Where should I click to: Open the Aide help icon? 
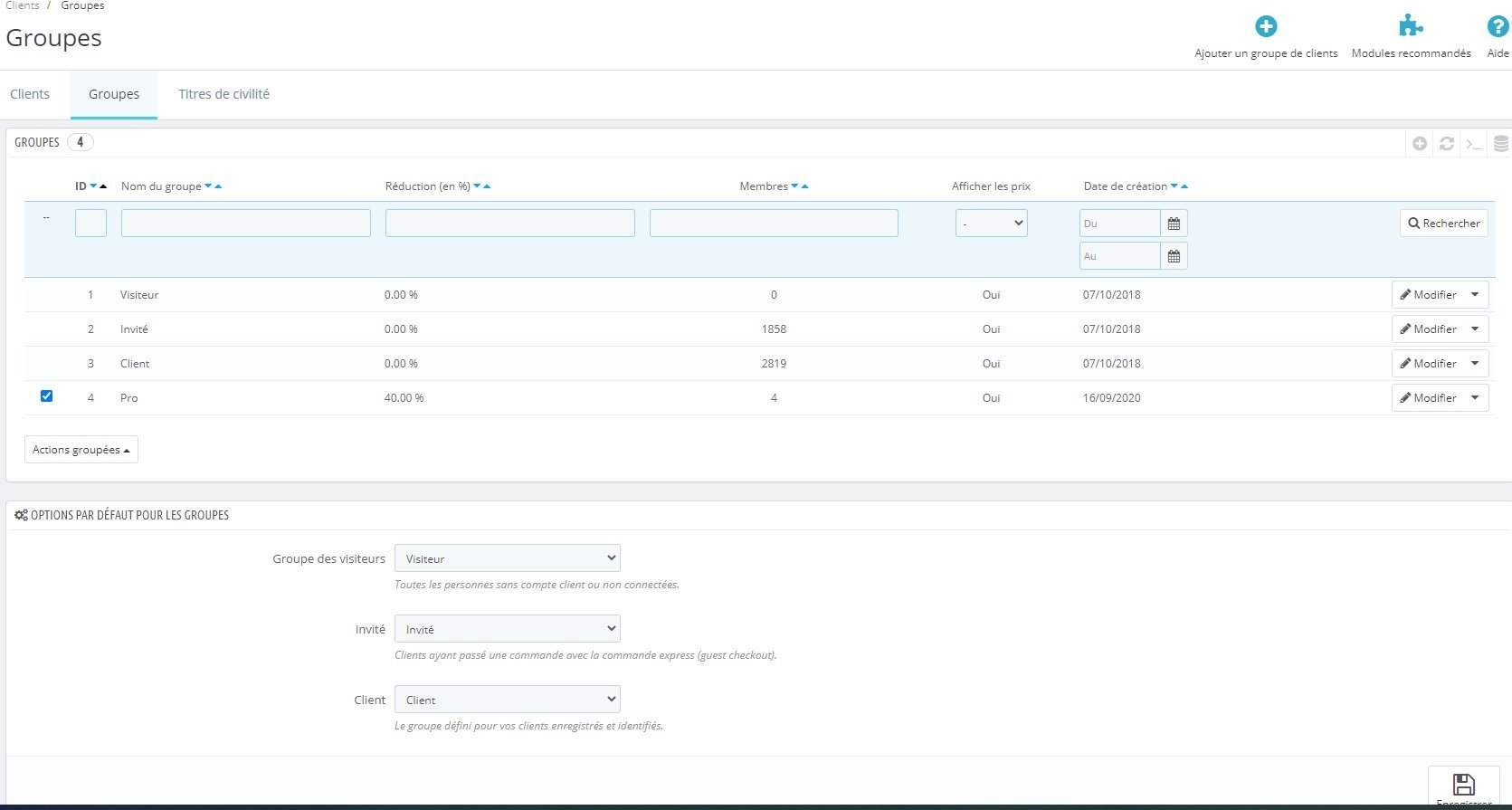(1498, 26)
